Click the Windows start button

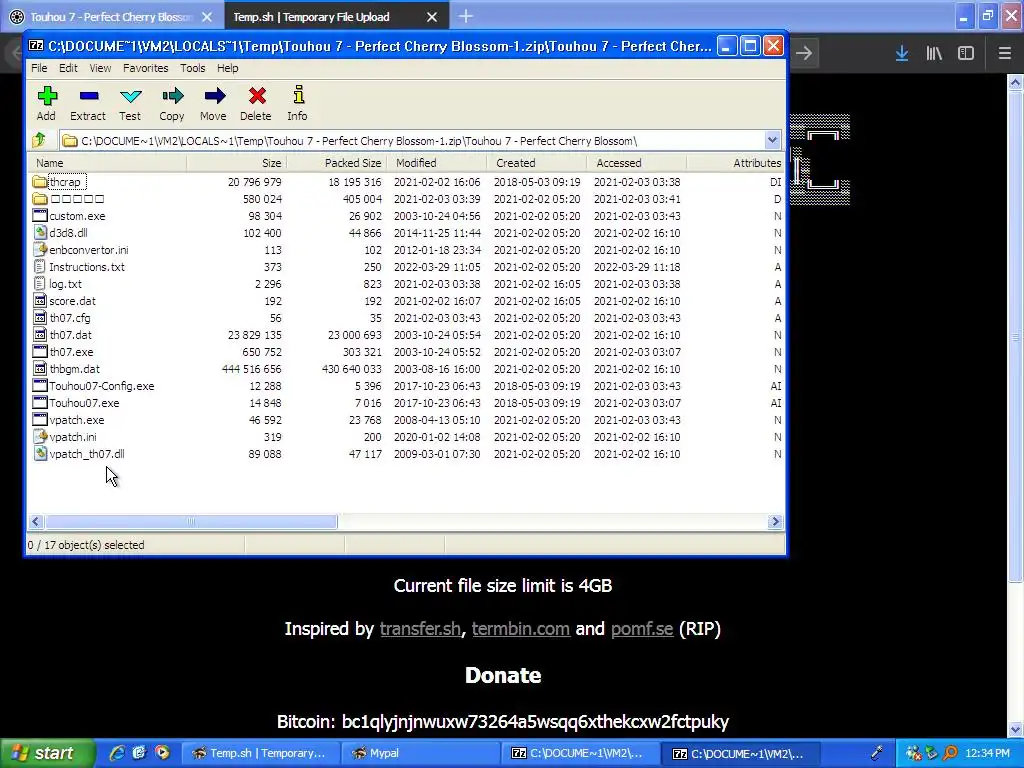[48, 753]
